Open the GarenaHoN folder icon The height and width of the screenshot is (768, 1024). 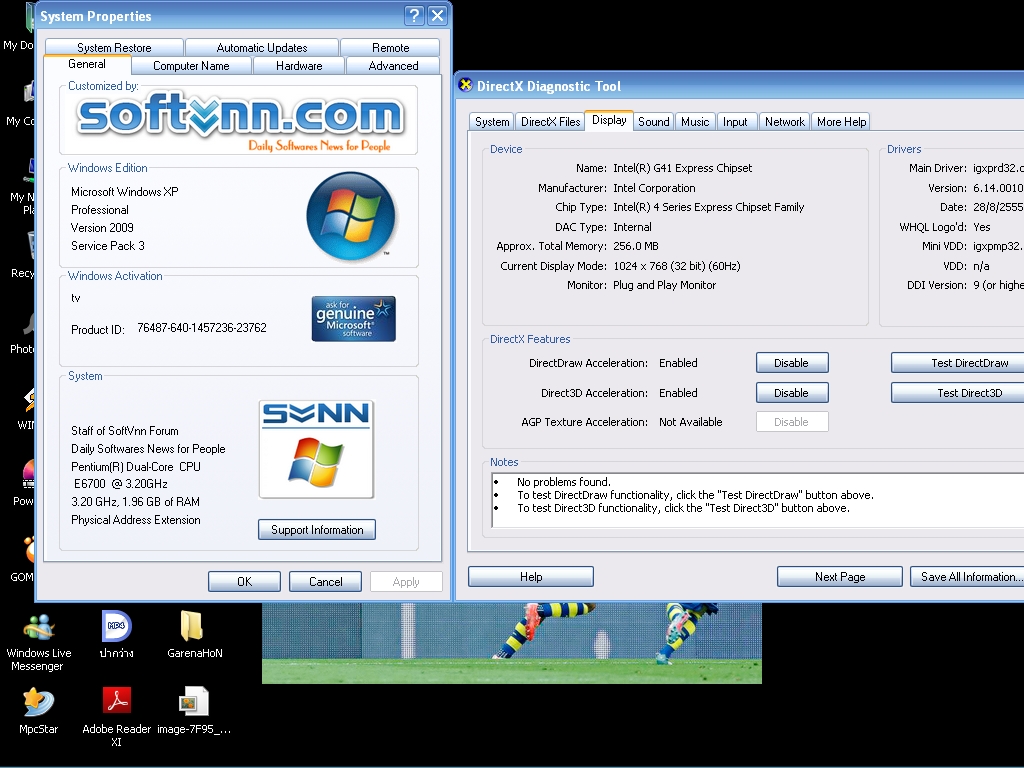click(194, 635)
